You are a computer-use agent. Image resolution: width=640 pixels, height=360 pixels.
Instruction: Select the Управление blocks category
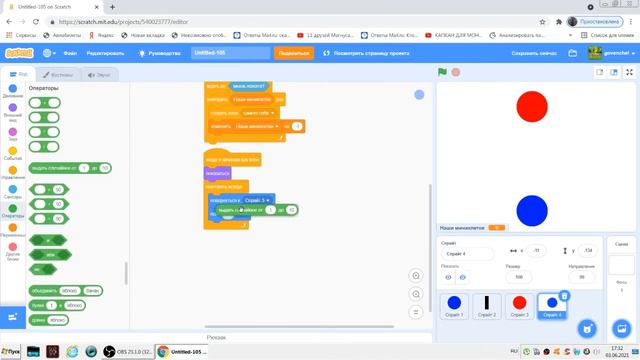pyautogui.click(x=13, y=173)
